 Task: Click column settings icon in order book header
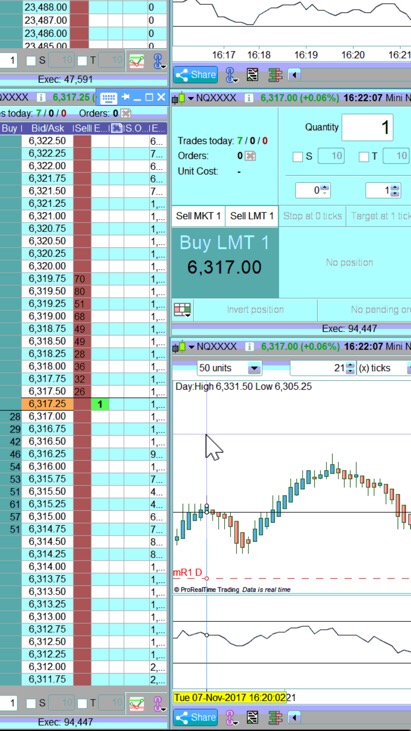click(116, 128)
